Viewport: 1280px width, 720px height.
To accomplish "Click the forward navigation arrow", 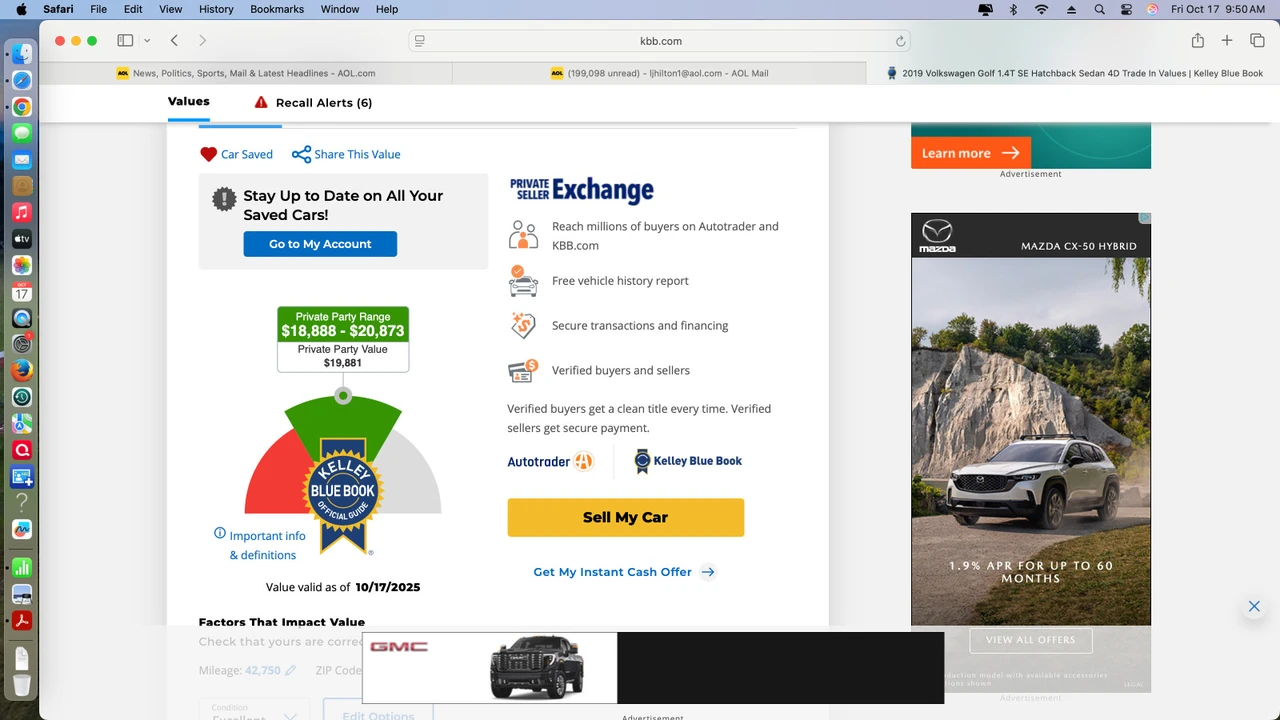I will [x=203, y=41].
